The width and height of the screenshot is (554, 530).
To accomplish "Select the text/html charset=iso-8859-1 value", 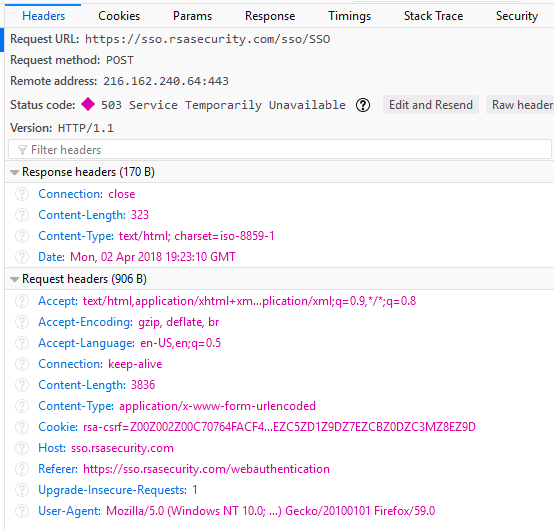I will pos(196,236).
